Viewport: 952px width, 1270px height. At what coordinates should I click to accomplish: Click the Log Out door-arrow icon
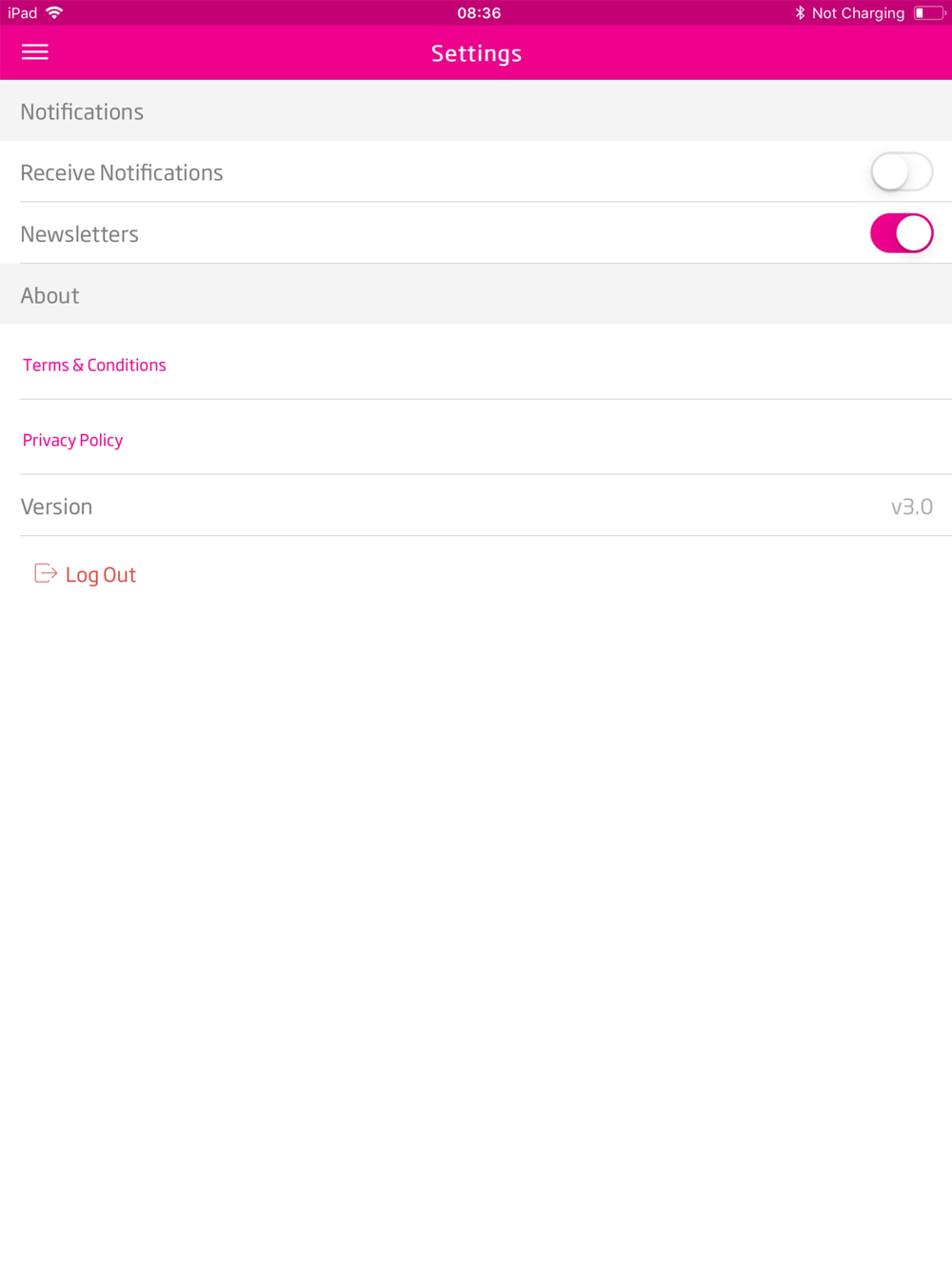tap(45, 573)
